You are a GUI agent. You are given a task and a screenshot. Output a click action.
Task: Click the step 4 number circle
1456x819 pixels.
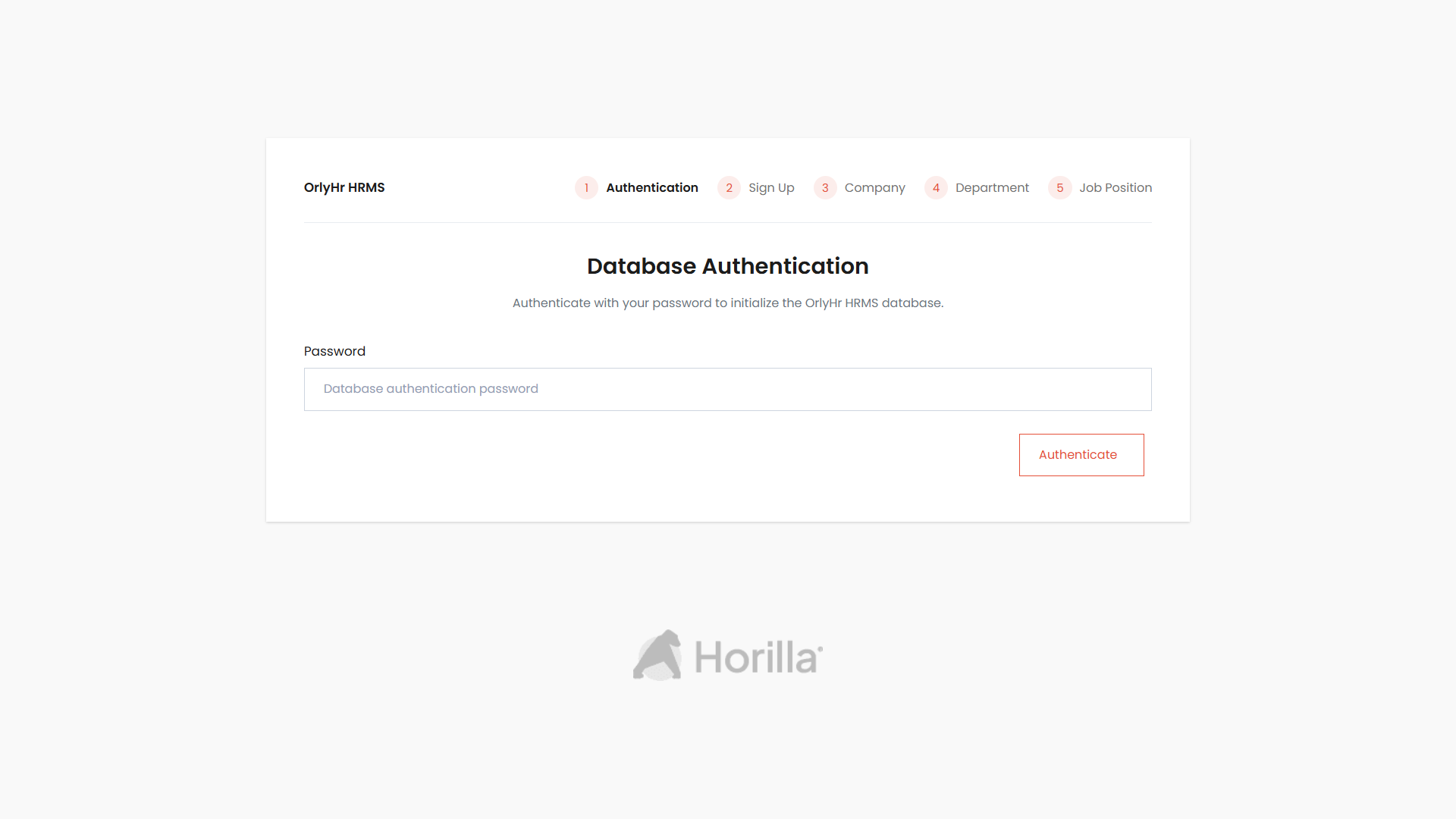936,187
